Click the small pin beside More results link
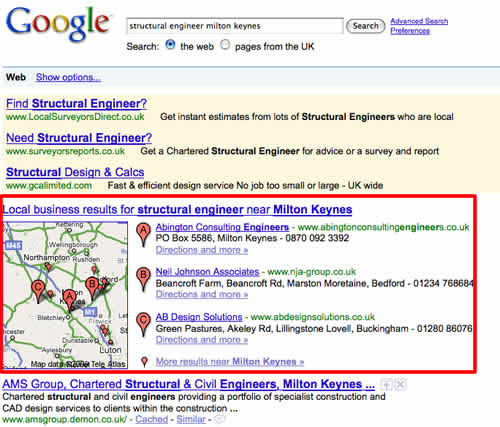The width and height of the screenshot is (500, 427). tap(144, 362)
